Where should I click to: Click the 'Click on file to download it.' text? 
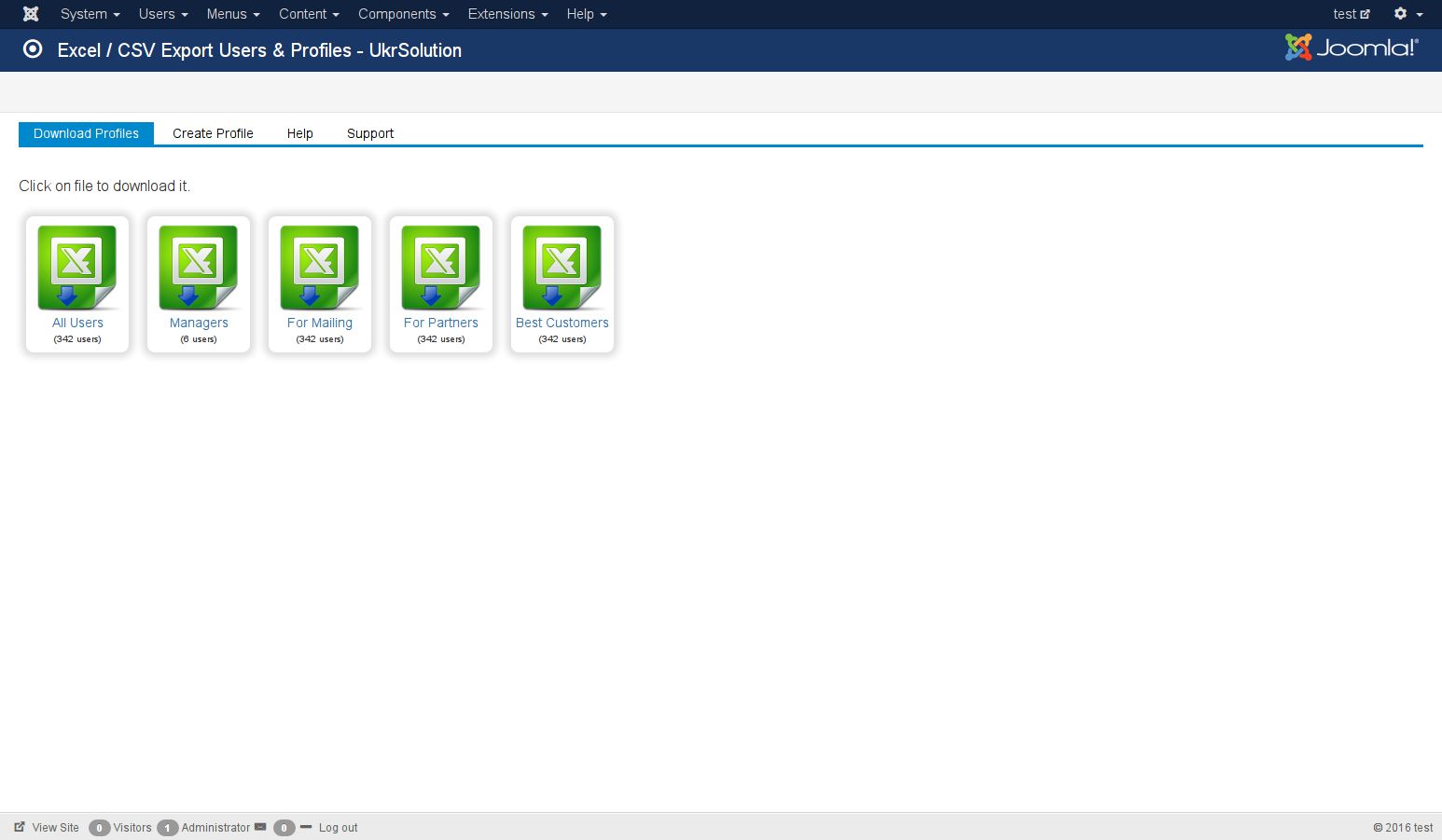[104, 186]
